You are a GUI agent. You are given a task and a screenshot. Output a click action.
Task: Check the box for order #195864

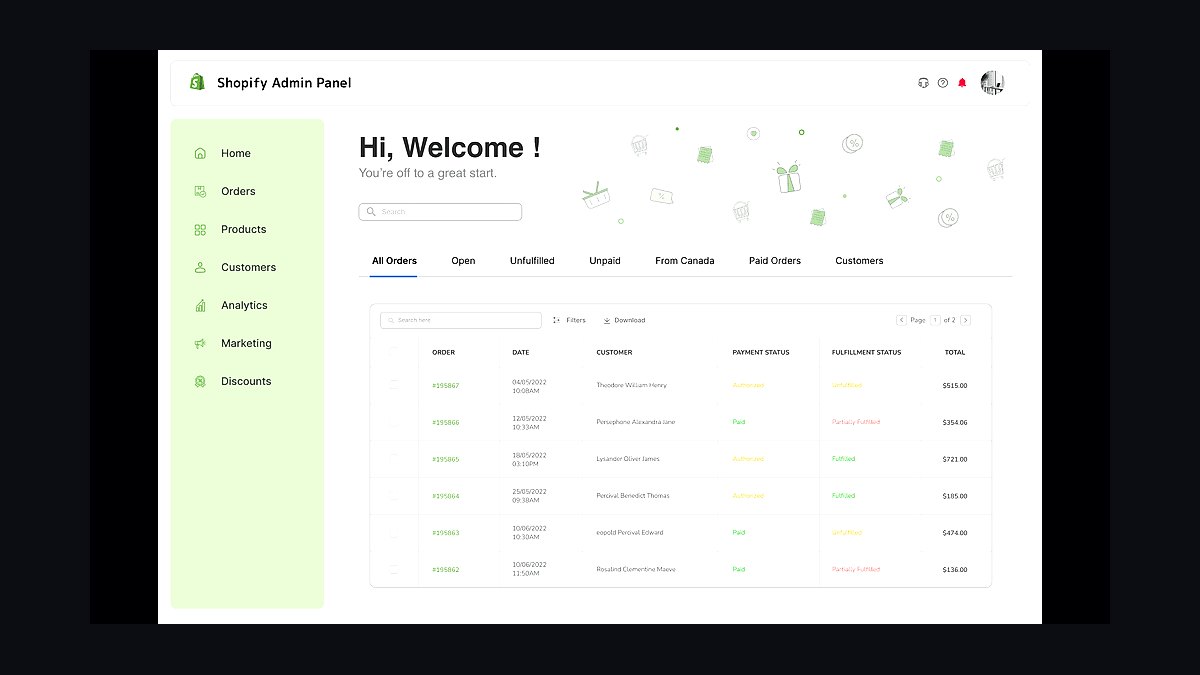point(394,496)
